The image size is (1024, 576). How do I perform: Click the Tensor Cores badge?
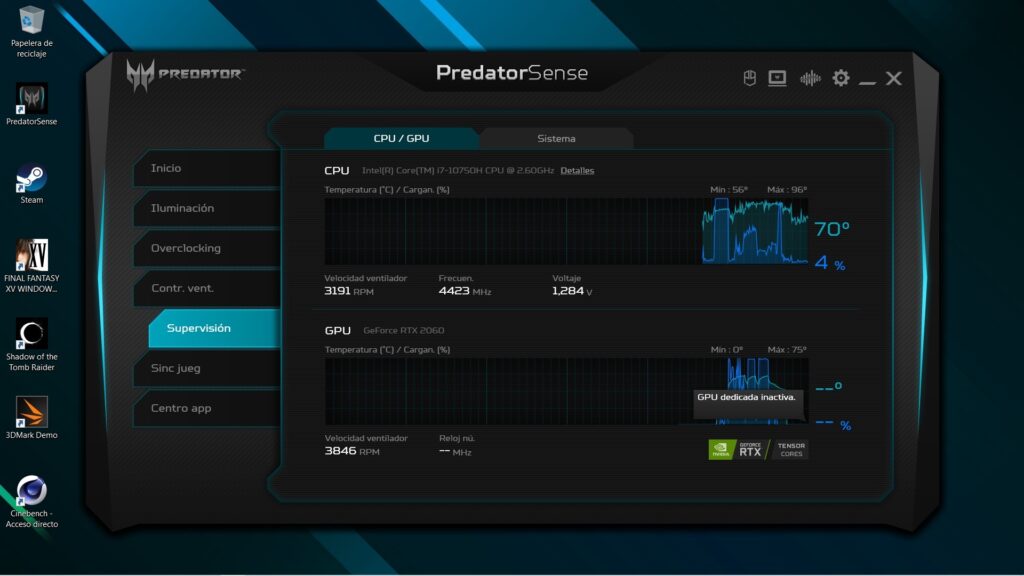pyautogui.click(x=790, y=449)
